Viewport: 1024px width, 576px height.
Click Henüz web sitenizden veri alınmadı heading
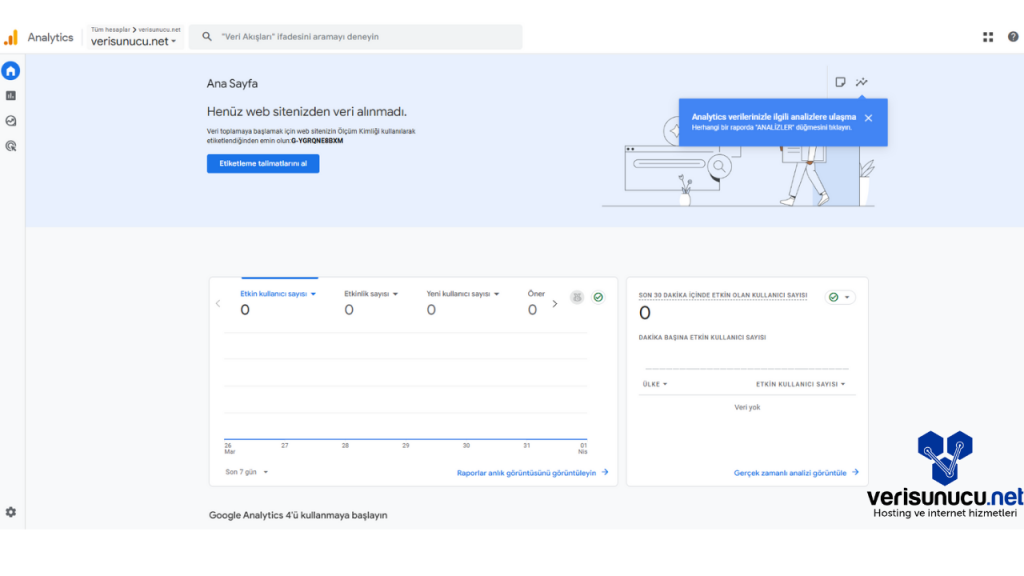[x=307, y=112]
